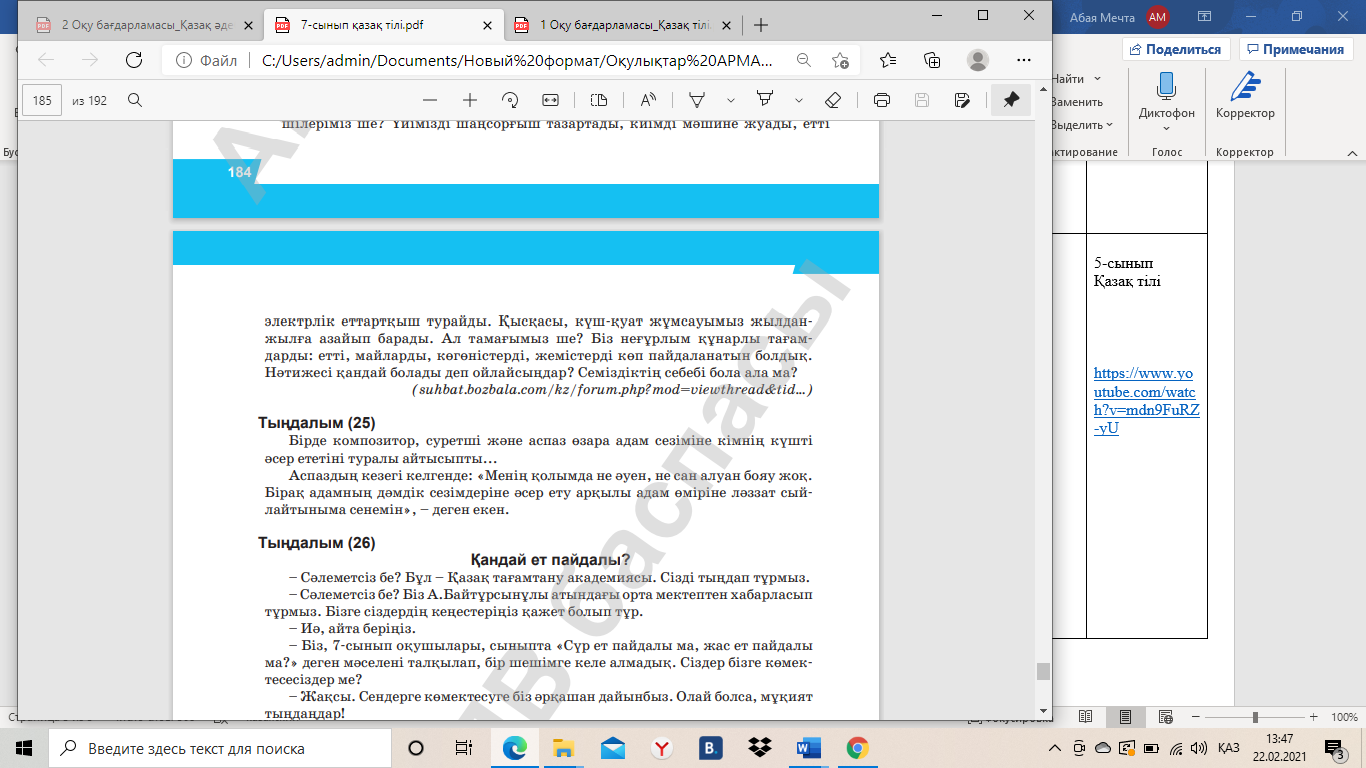Image resolution: width=1366 pixels, height=768 pixels.
Task: Open Dropbox from the taskbar
Action: (x=759, y=748)
